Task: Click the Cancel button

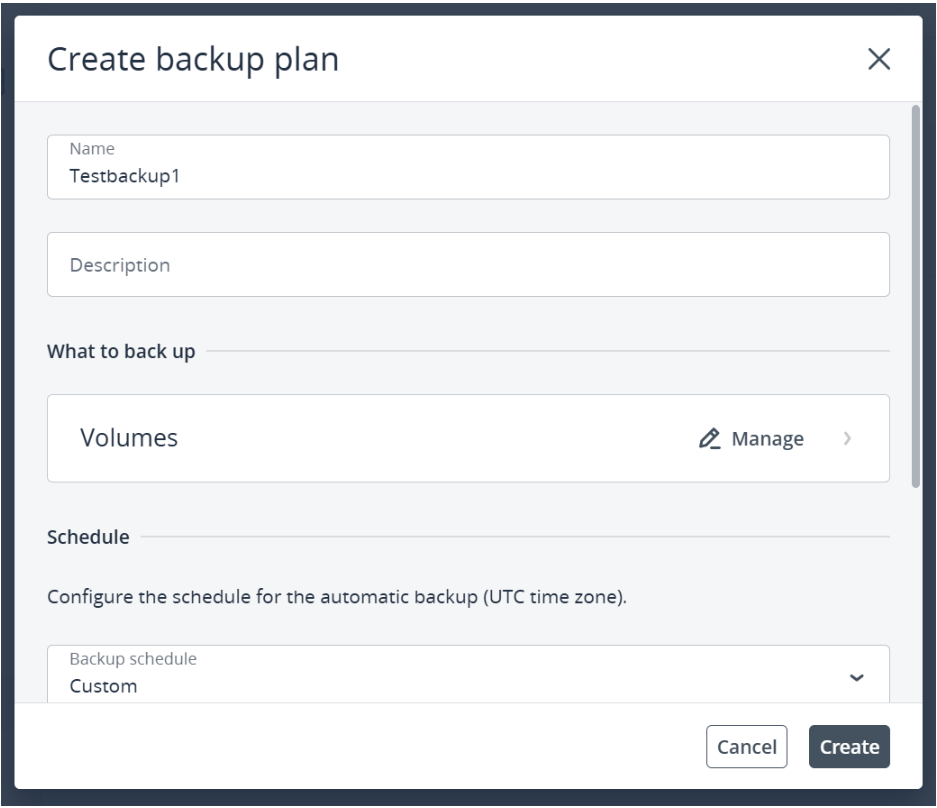Action: click(746, 746)
